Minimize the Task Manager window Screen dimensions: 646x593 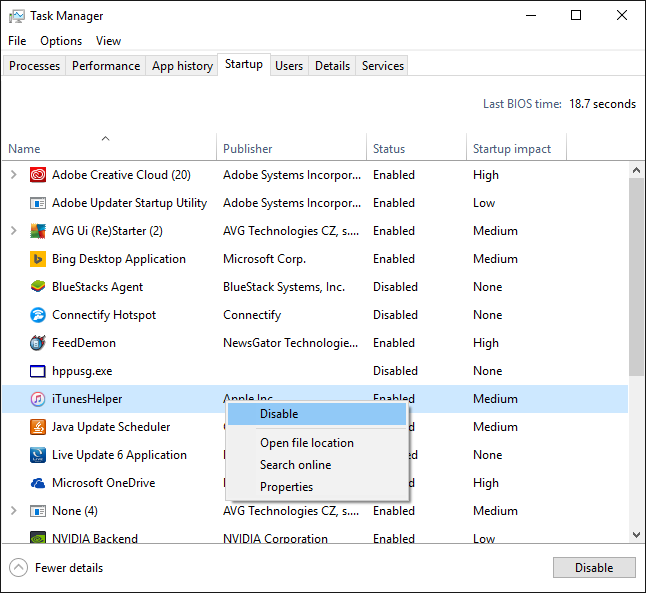[x=531, y=16]
